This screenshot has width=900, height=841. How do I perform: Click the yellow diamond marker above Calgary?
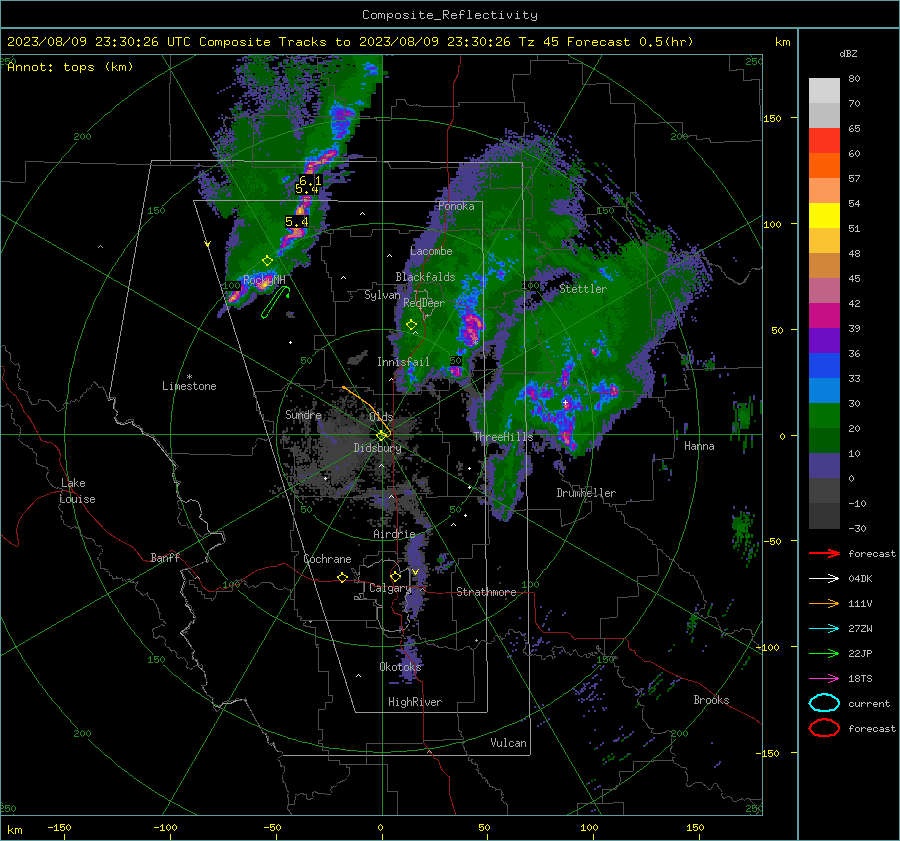coord(395,576)
